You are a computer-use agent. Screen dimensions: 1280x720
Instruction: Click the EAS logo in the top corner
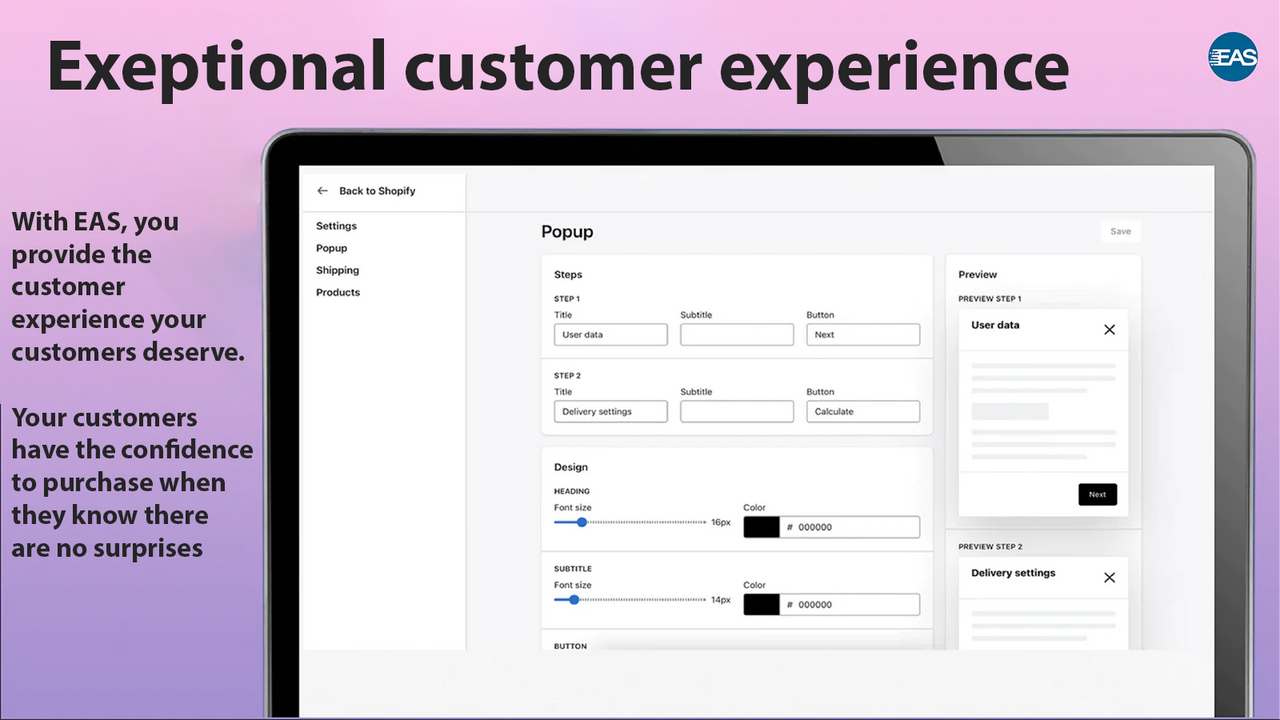click(x=1232, y=58)
